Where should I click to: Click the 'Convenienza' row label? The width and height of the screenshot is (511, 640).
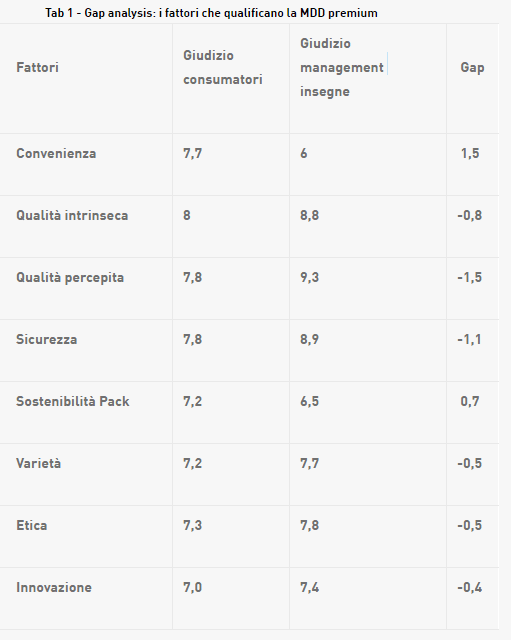pyautogui.click(x=56, y=153)
